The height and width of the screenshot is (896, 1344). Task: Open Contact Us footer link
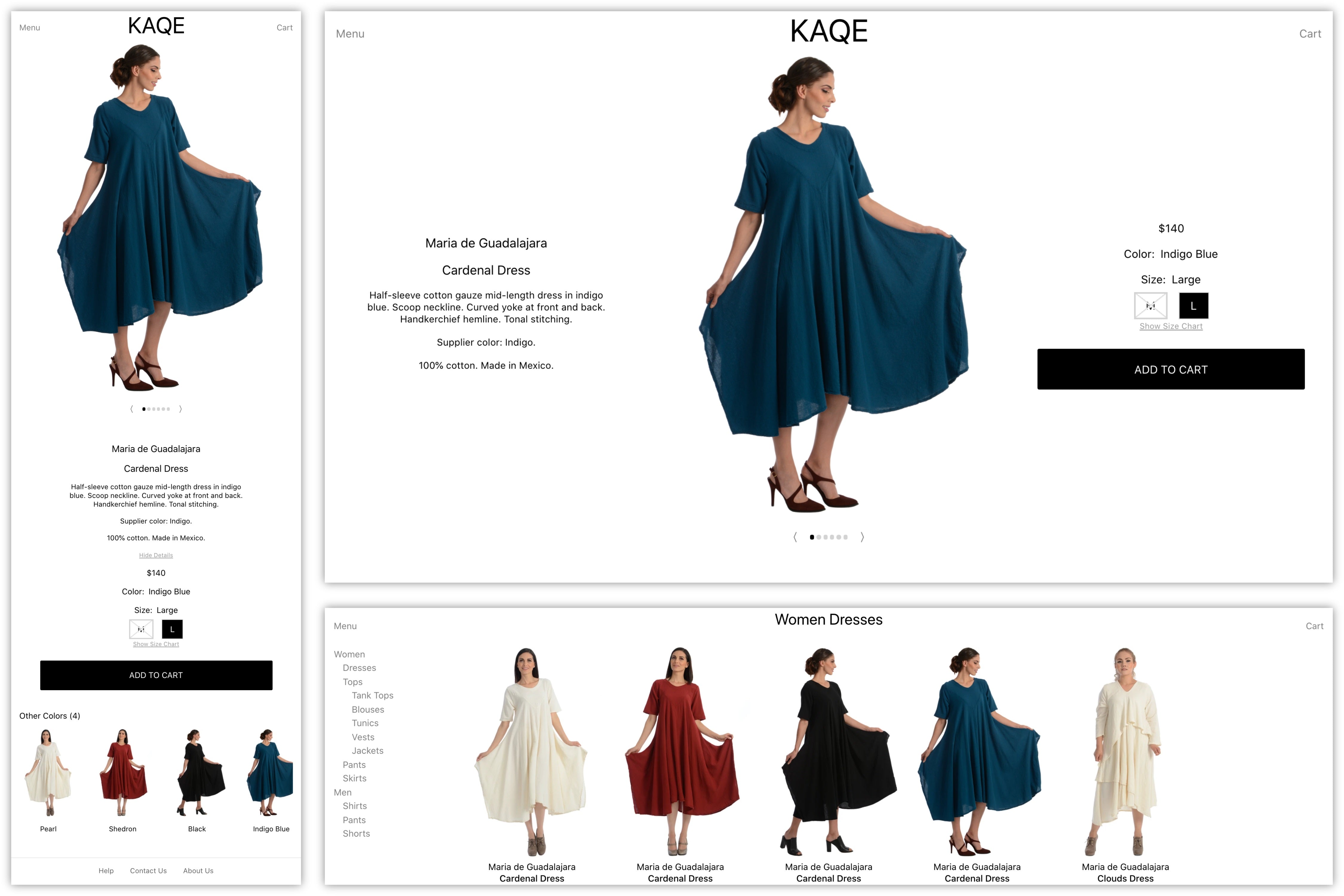pyautogui.click(x=148, y=871)
